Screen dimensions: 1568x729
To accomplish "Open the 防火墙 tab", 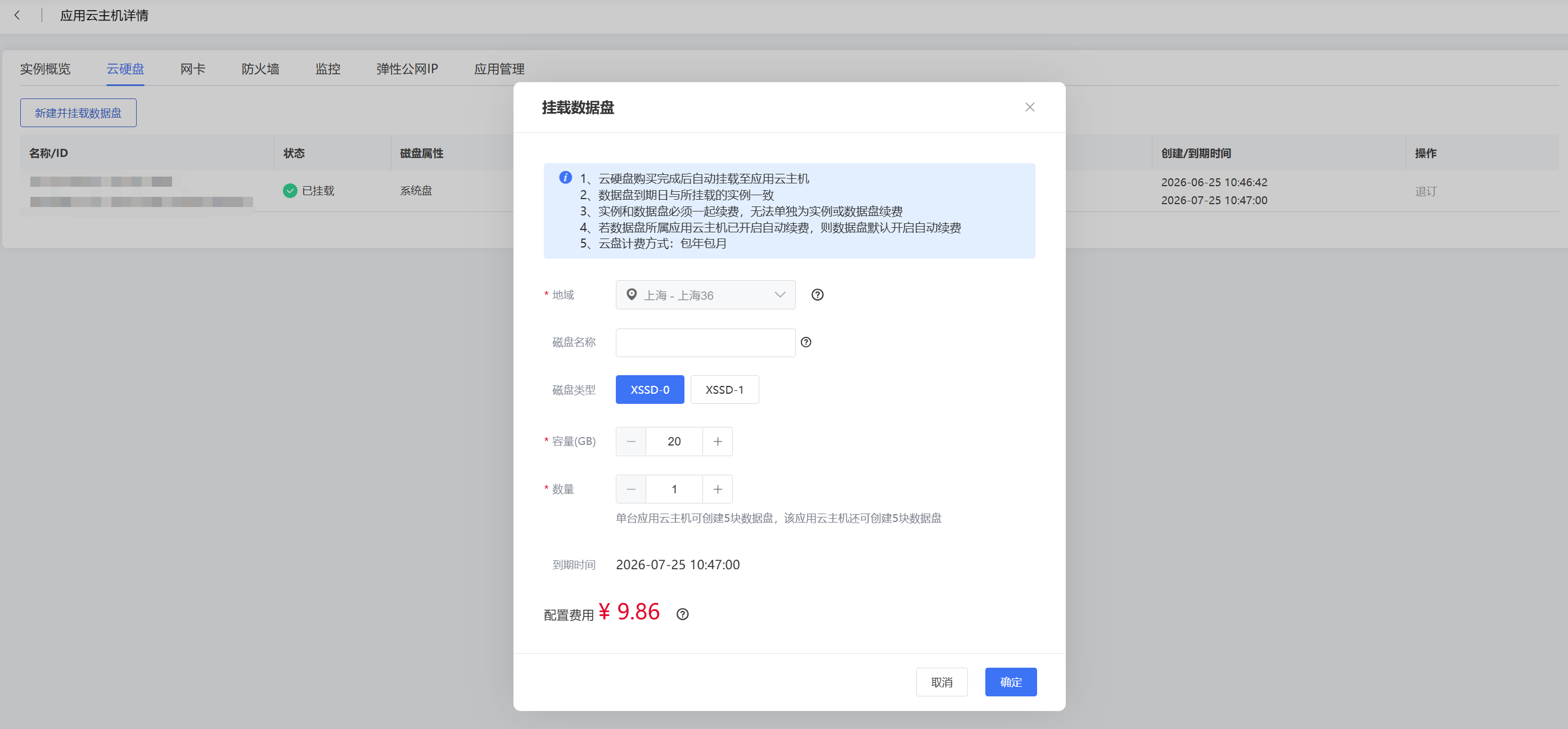I will 260,69.
